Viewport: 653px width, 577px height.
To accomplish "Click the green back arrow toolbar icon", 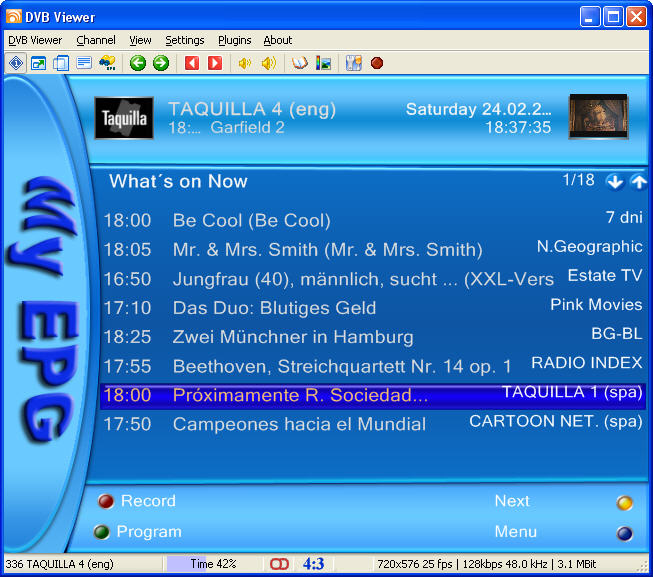I will [x=138, y=63].
